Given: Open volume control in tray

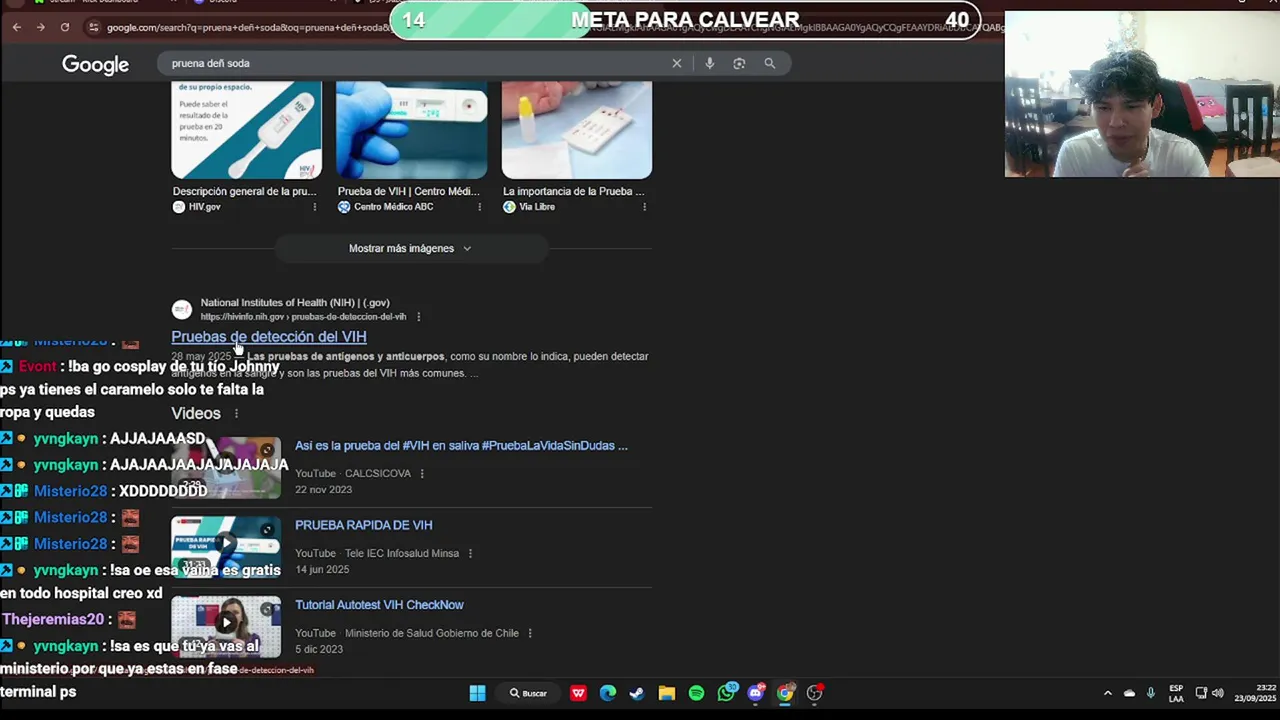Looking at the screenshot, I should [1217, 693].
